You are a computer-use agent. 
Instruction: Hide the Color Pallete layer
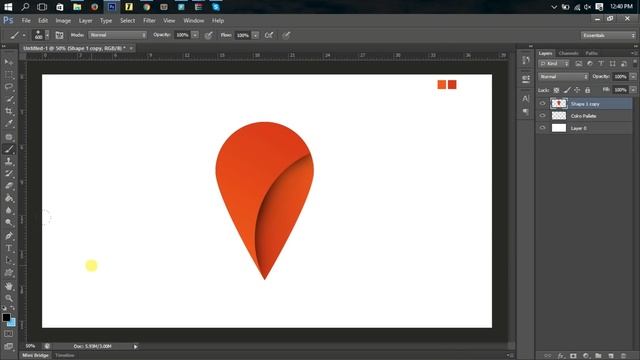tap(542, 116)
